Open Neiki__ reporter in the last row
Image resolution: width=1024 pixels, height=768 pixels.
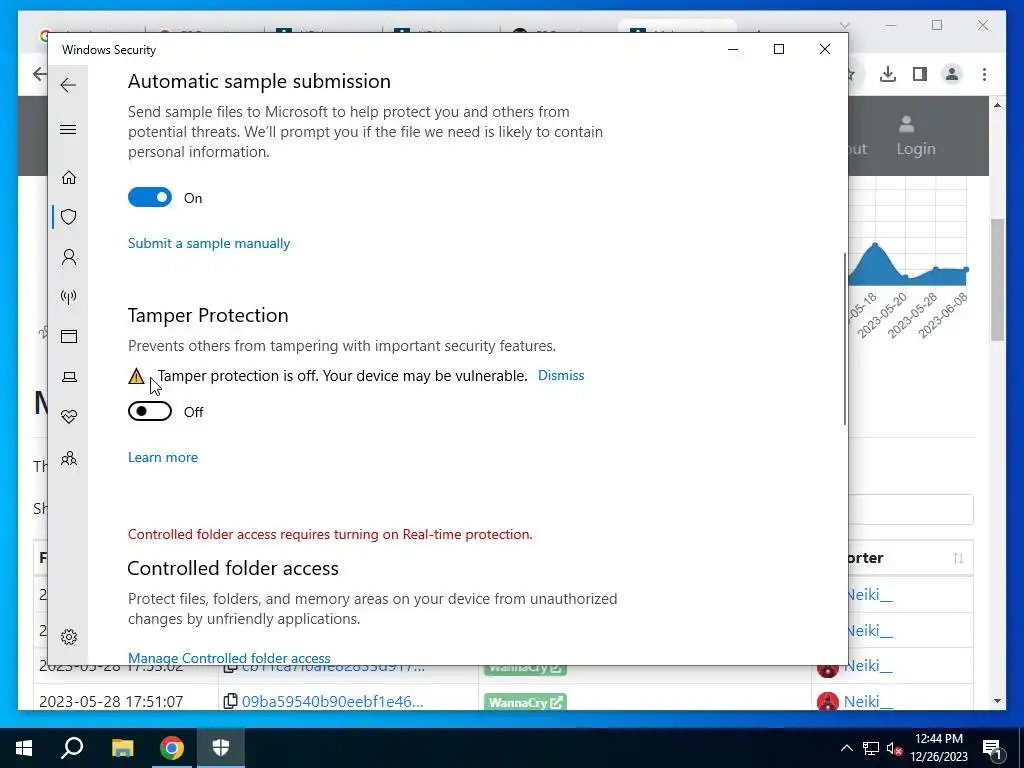(x=868, y=701)
